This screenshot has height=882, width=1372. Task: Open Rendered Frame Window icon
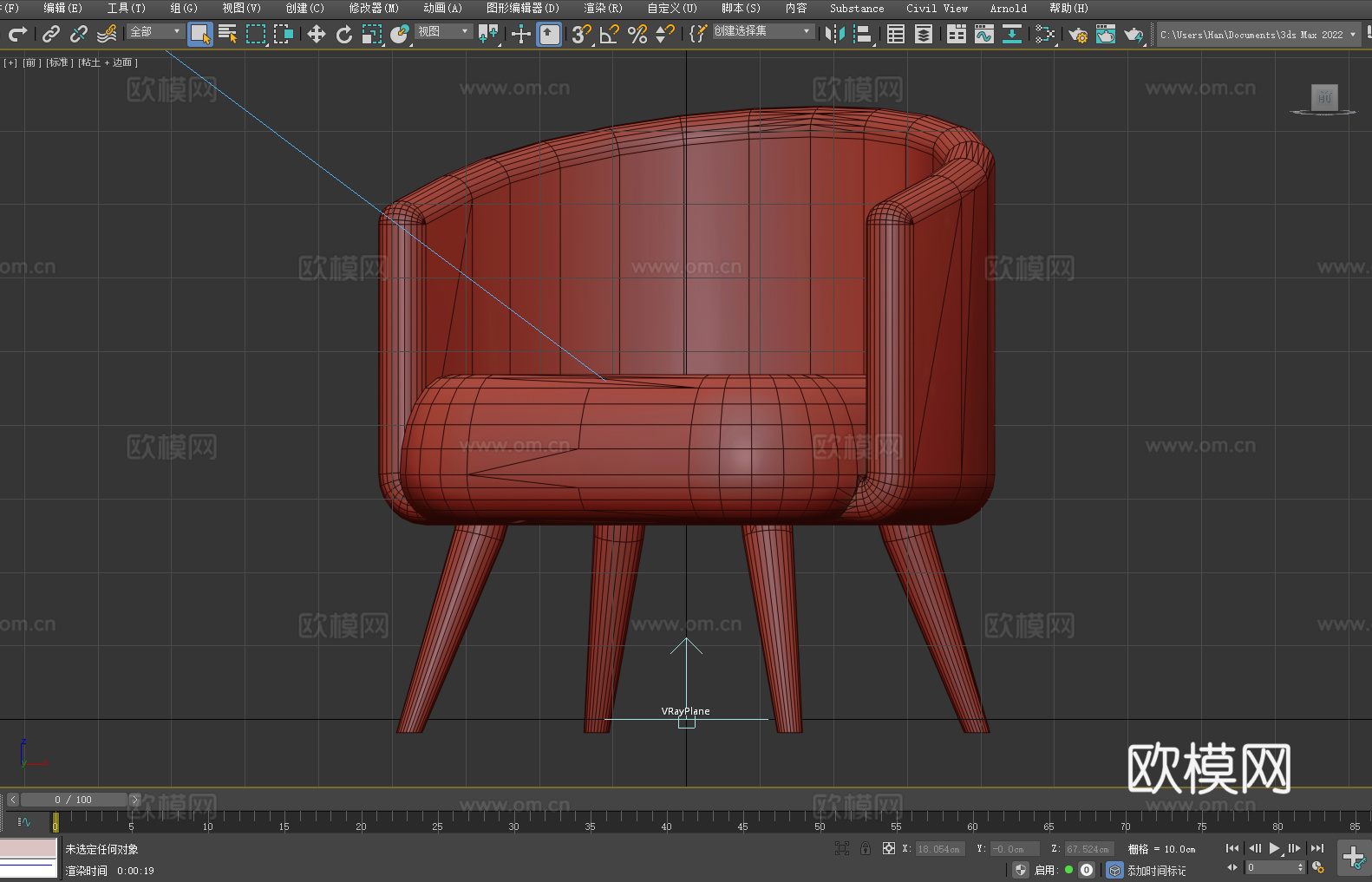[1106, 34]
